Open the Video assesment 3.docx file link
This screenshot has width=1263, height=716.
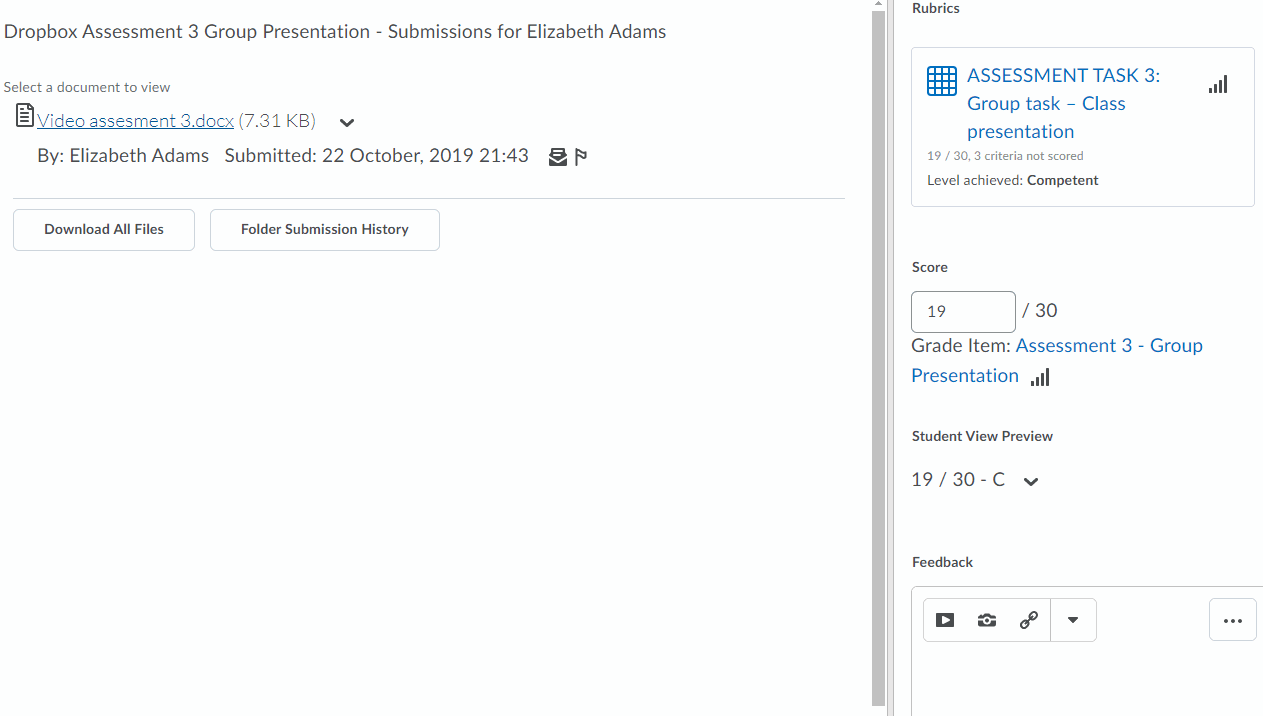135,121
